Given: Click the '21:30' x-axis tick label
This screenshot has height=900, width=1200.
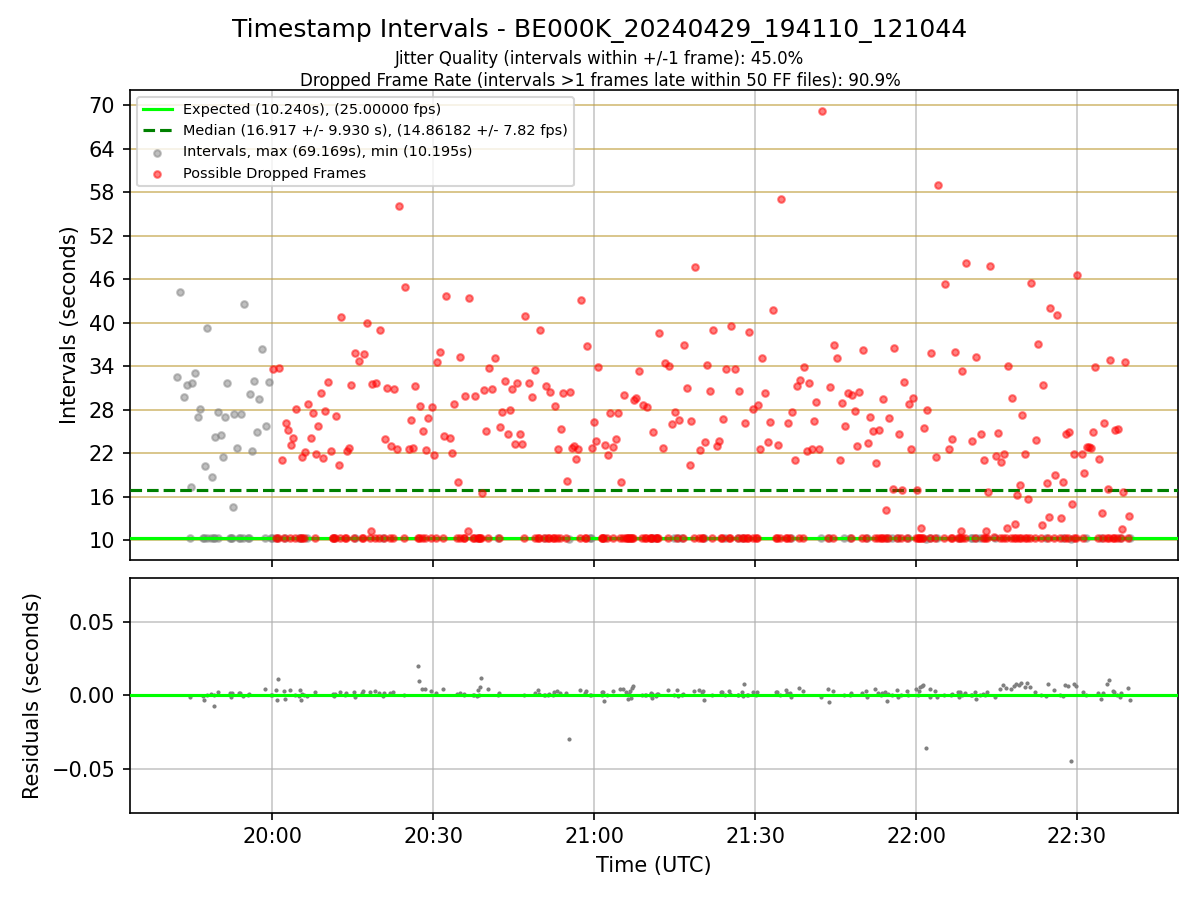Looking at the screenshot, I should coord(755,834).
